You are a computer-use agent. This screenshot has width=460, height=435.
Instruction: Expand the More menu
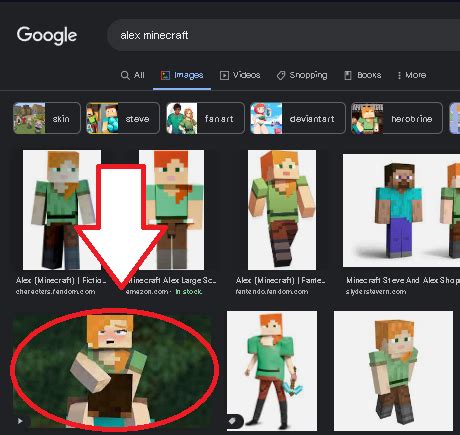(x=412, y=75)
